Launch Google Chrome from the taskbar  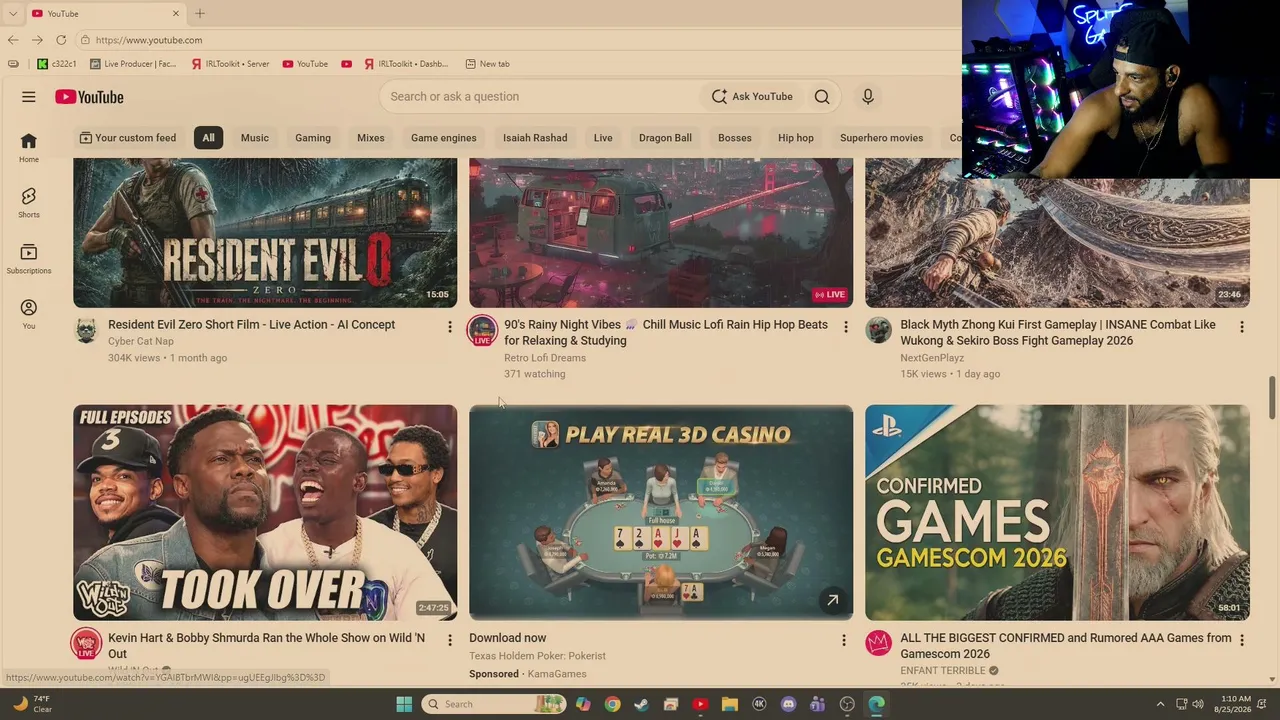click(612, 704)
